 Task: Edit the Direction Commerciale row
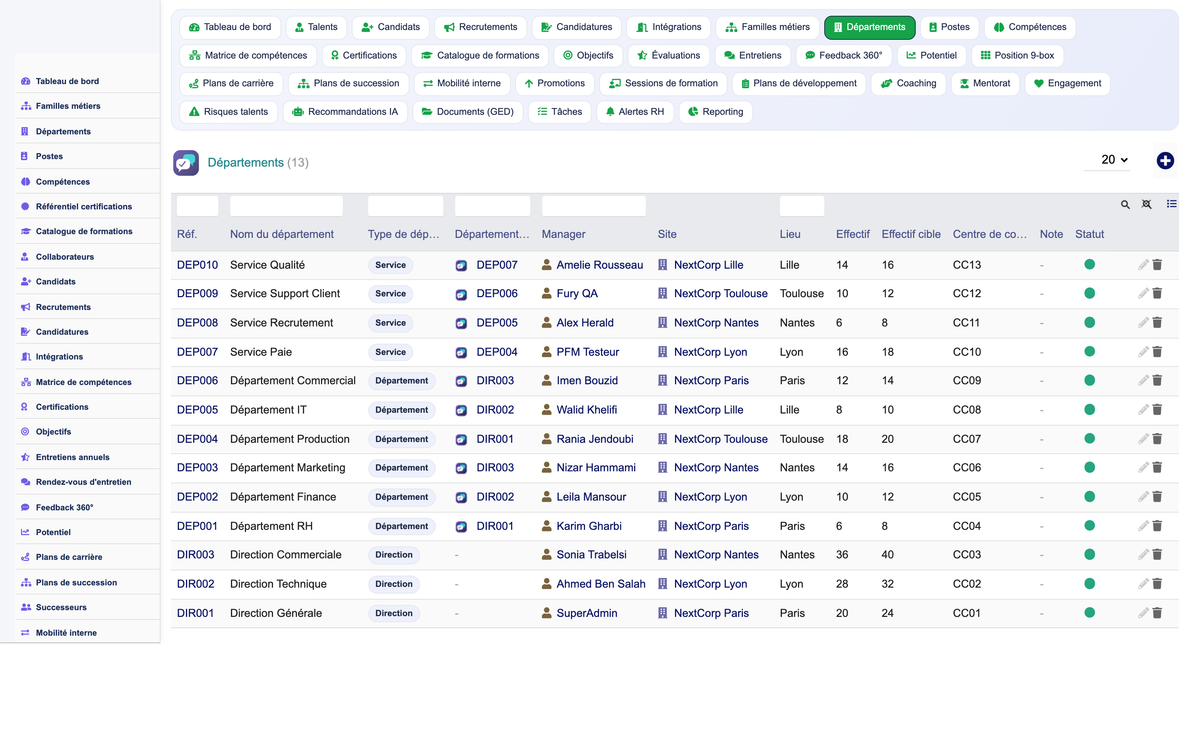click(x=1143, y=555)
